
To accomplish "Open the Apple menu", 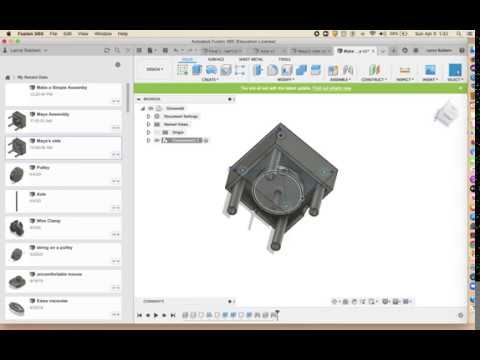I will (x=9, y=34).
